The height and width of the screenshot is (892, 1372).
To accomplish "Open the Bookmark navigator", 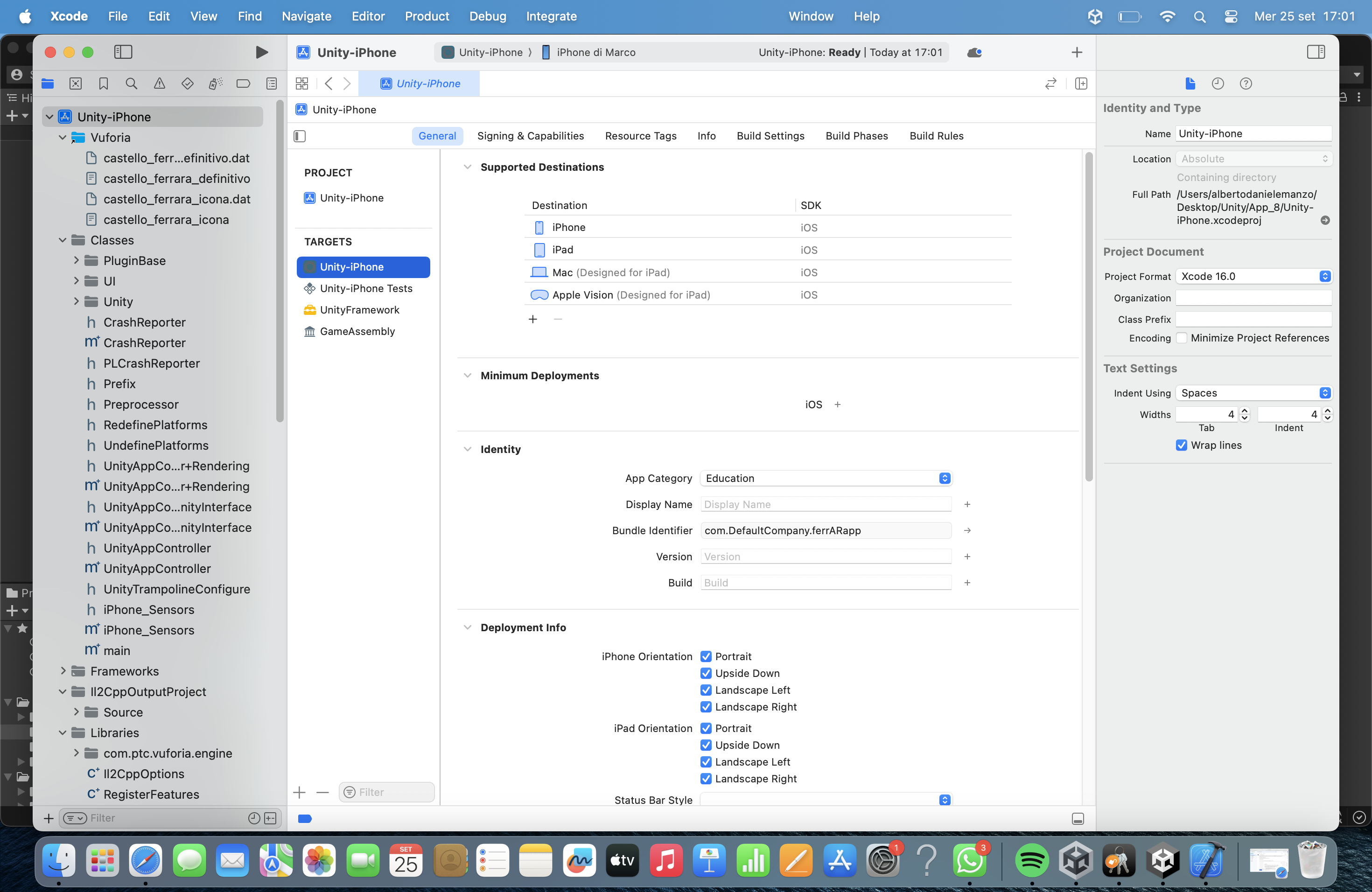I will click(103, 84).
